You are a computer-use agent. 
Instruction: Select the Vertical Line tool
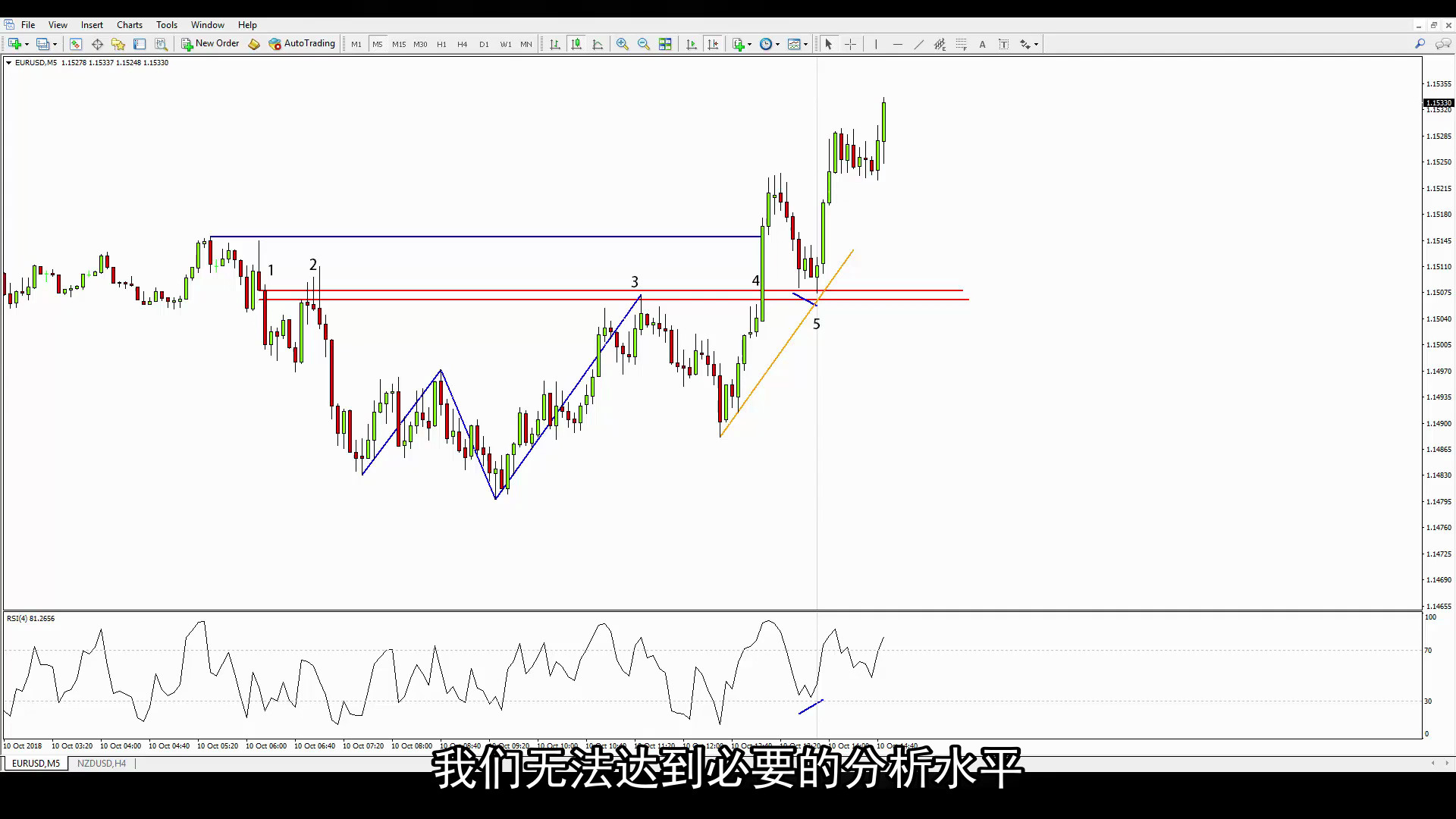coord(876,44)
